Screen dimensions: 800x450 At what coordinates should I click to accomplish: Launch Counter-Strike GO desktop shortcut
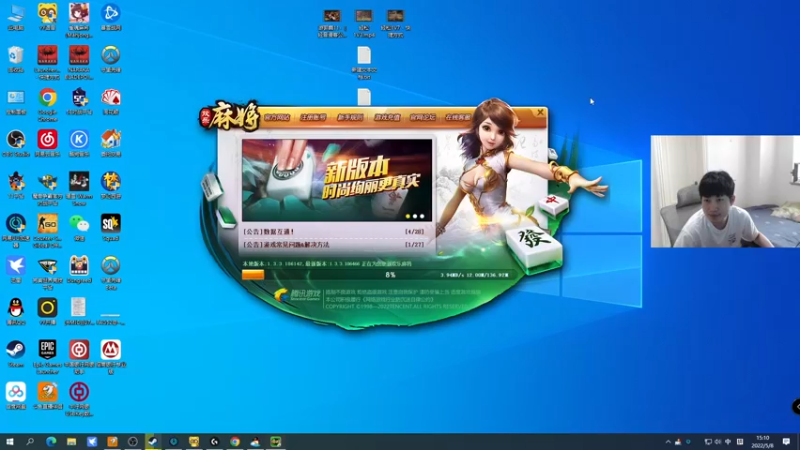click(47, 224)
